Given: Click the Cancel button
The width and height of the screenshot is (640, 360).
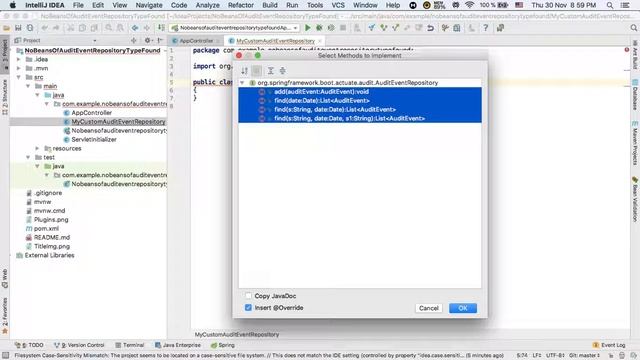Looking at the screenshot, I should pyautogui.click(x=429, y=308).
